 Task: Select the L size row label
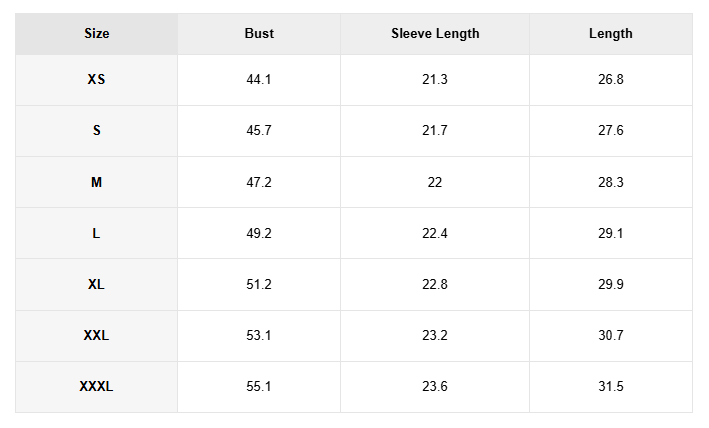[97, 233]
